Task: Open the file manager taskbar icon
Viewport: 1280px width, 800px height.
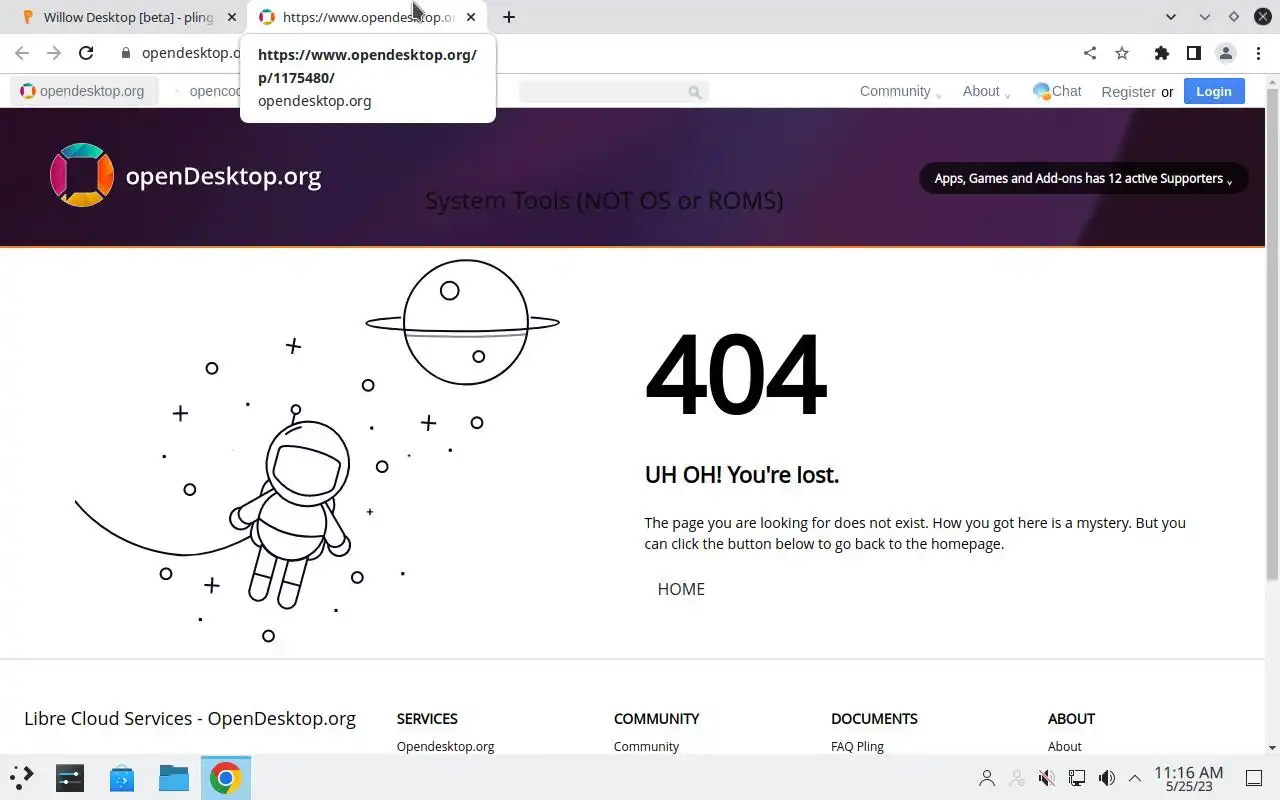Action: pyautogui.click(x=174, y=778)
